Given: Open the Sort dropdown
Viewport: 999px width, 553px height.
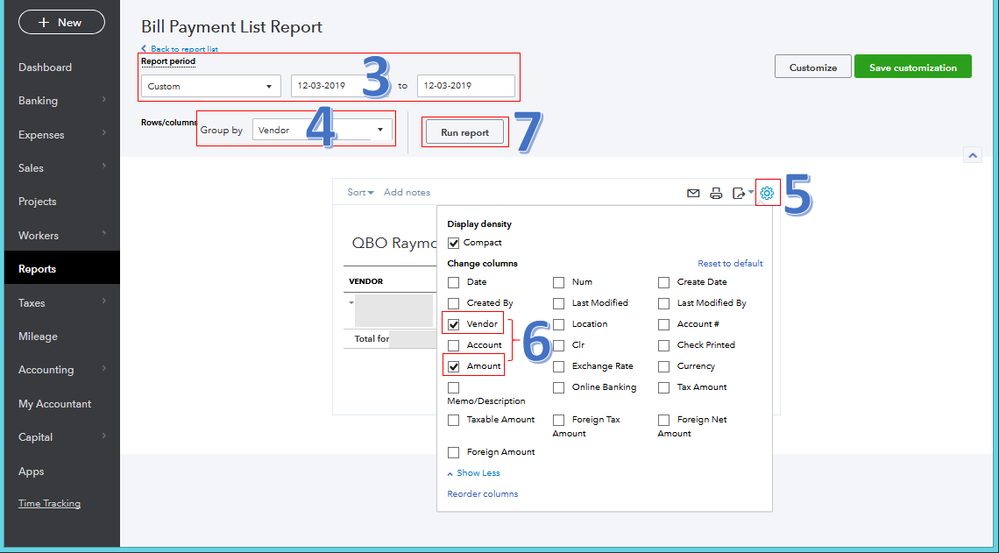Looking at the screenshot, I should (361, 192).
